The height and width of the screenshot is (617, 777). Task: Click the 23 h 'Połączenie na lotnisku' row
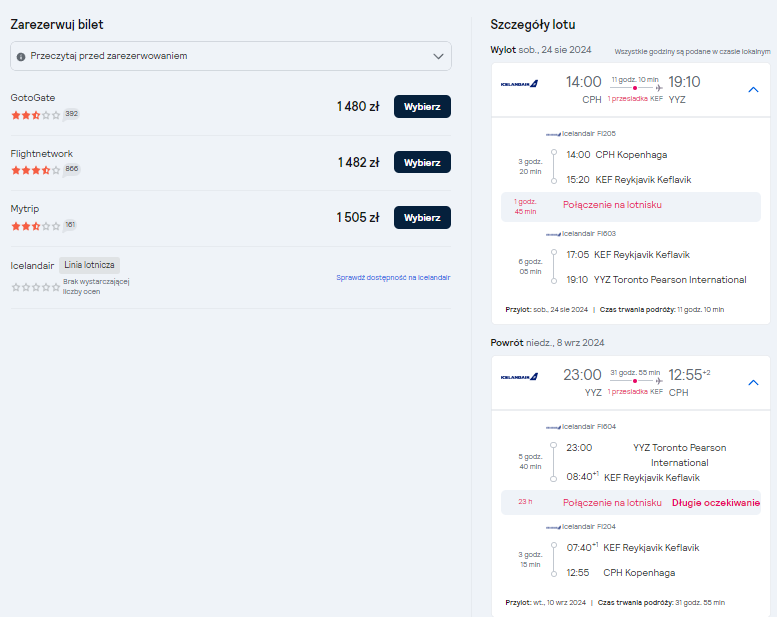[630, 503]
